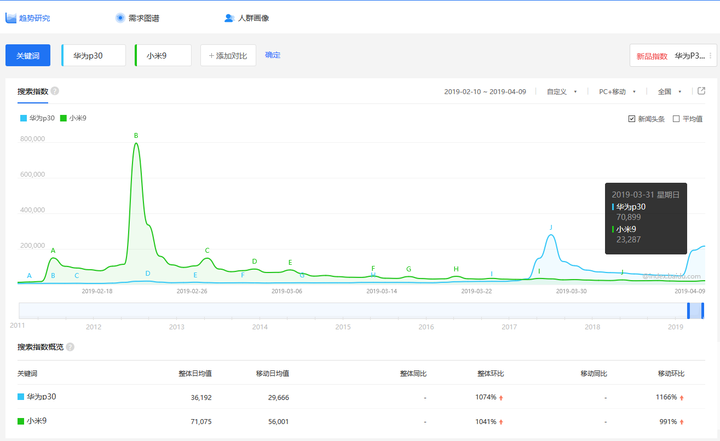Edit the 小米9 keyword field

point(163,56)
